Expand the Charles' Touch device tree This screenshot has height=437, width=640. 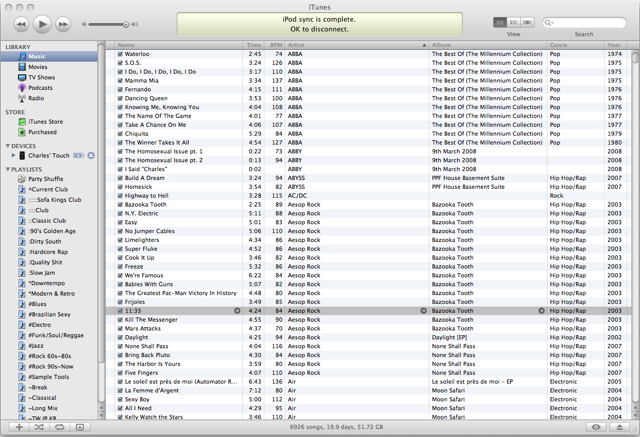pyautogui.click(x=13, y=155)
